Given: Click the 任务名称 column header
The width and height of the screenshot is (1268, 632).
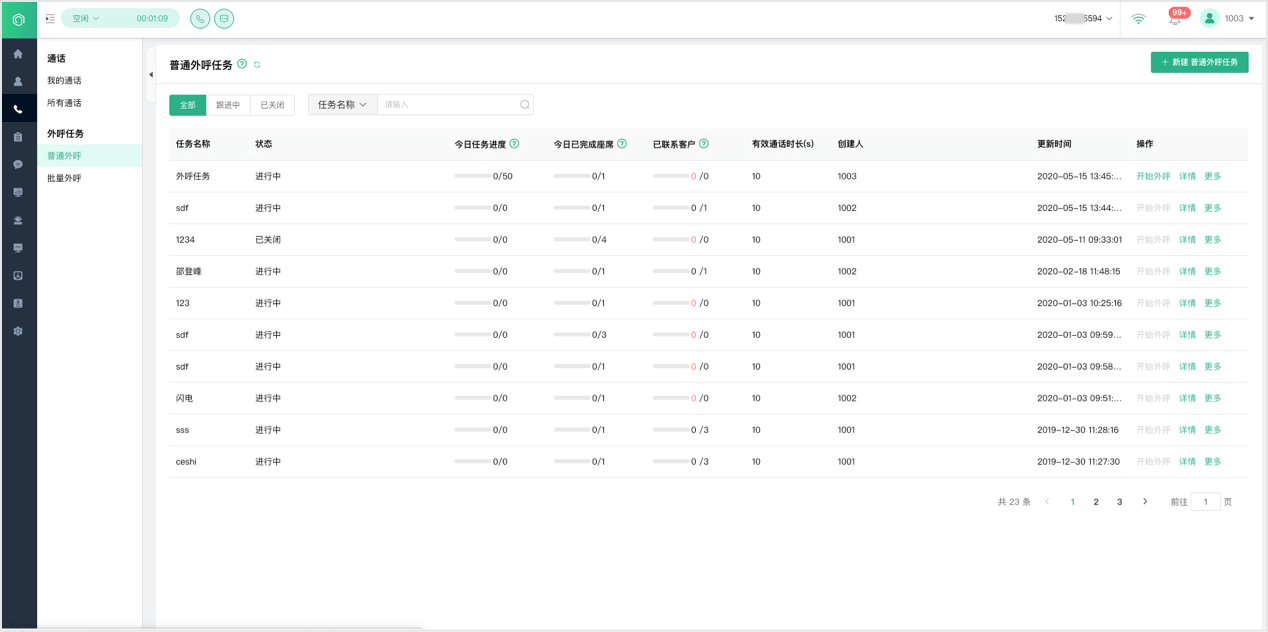Looking at the screenshot, I should (193, 144).
